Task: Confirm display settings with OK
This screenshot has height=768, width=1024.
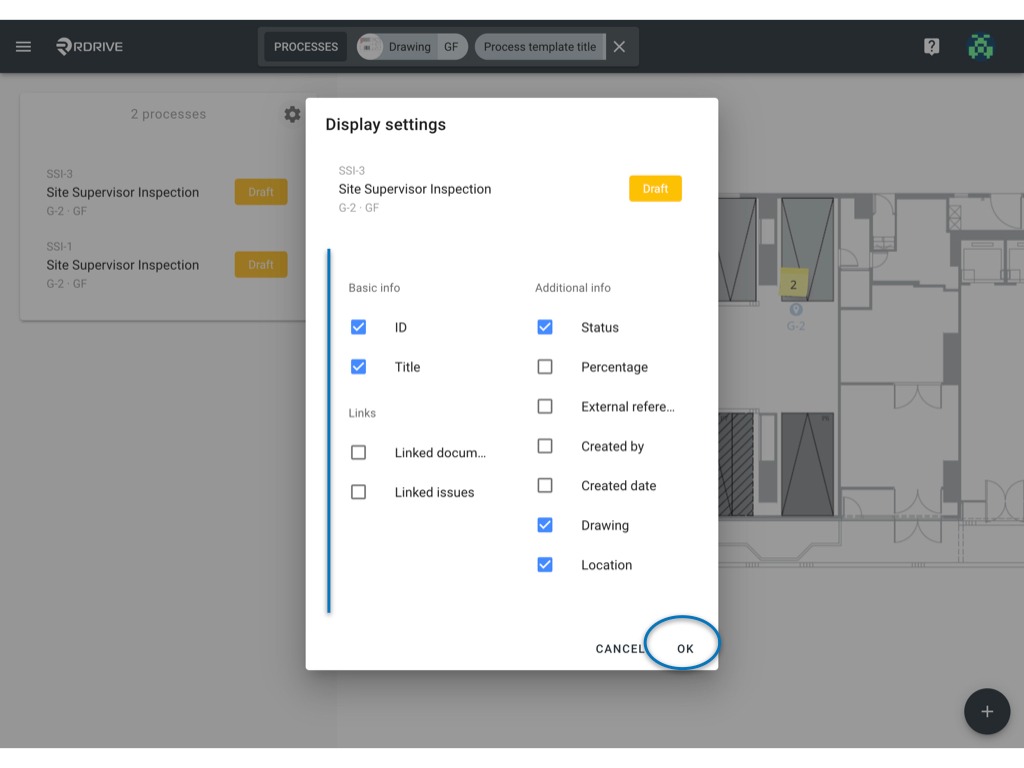Action: [685, 648]
